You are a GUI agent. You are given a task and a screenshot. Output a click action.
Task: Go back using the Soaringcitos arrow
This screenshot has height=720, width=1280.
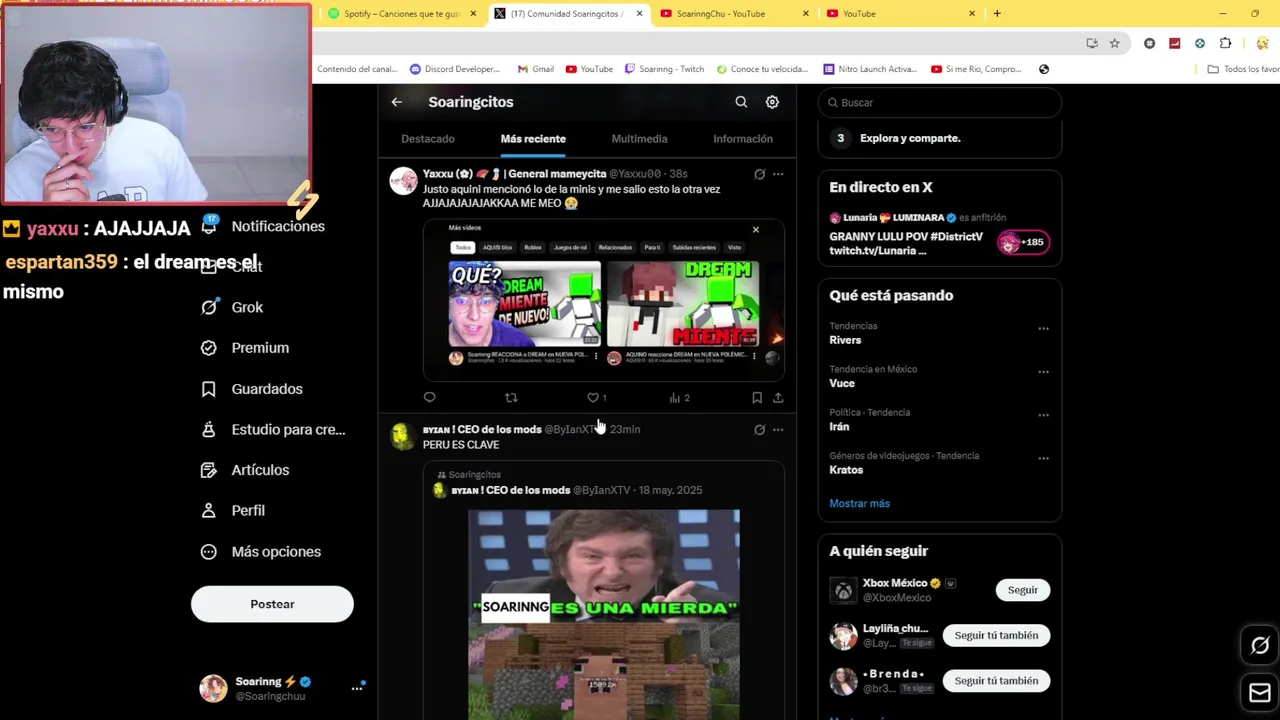pyautogui.click(x=397, y=102)
